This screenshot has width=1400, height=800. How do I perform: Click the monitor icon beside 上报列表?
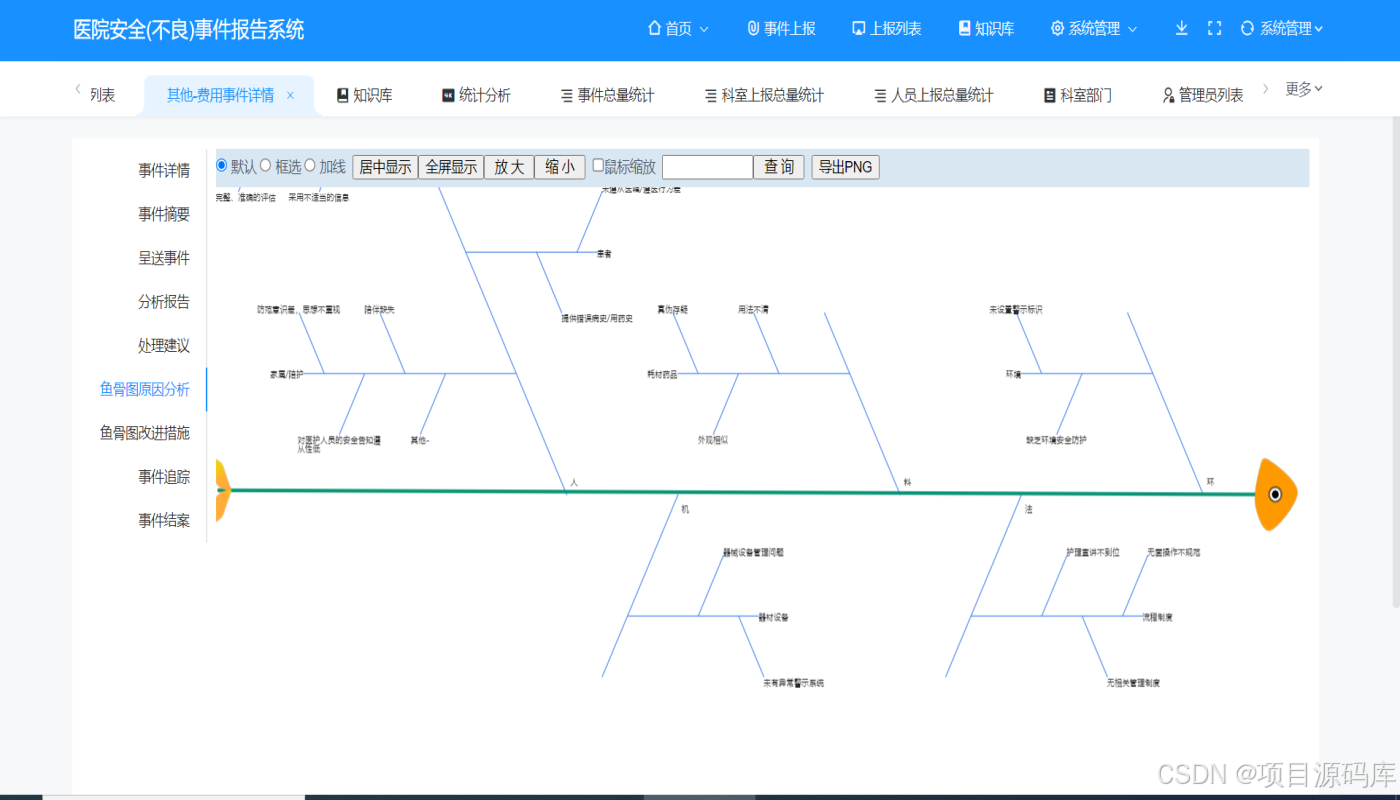(858, 28)
